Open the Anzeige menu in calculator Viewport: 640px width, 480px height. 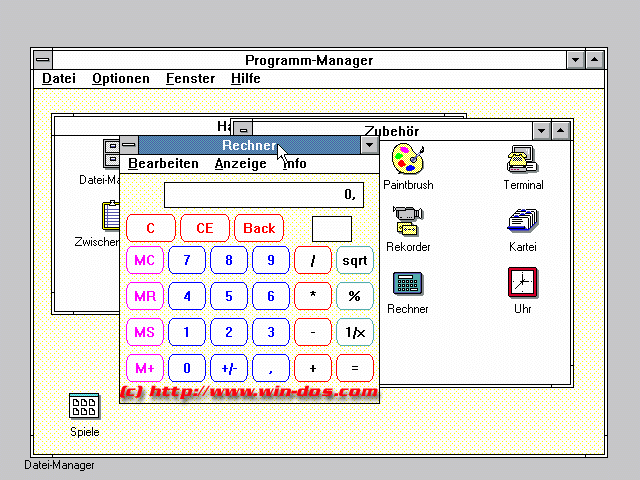pyautogui.click(x=240, y=164)
